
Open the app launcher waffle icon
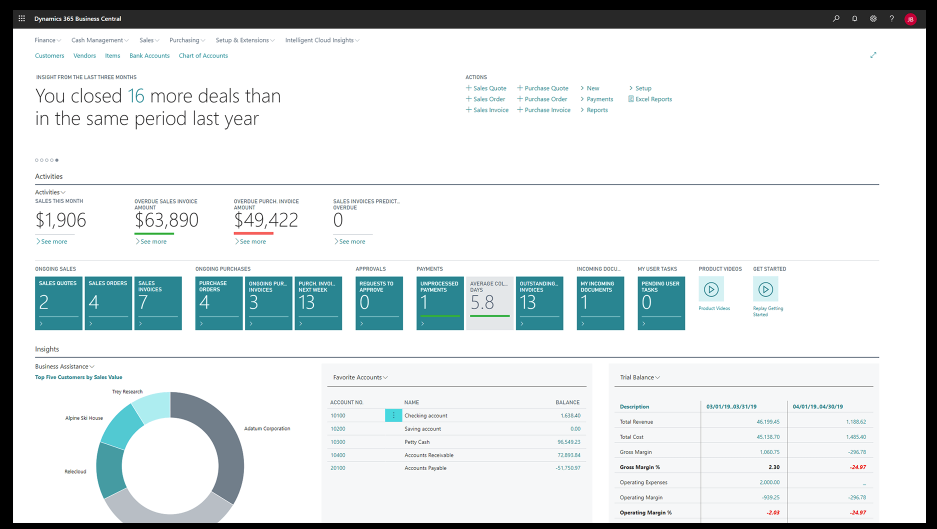22,19
